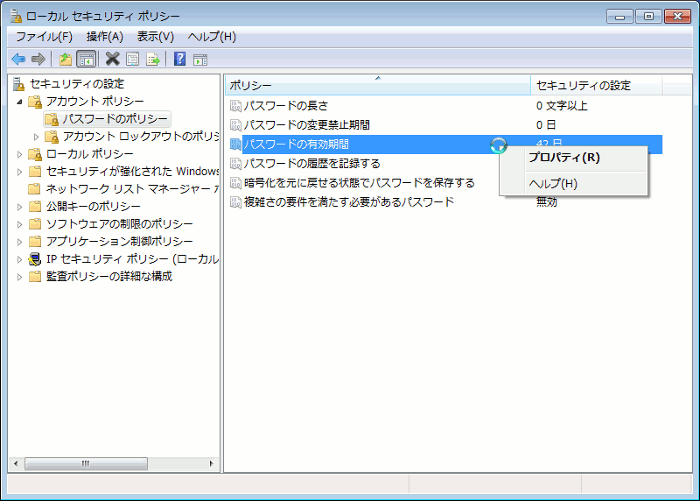Click the Forward arrow toolbar icon
Screen dimensions: 700x501
click(x=38, y=59)
